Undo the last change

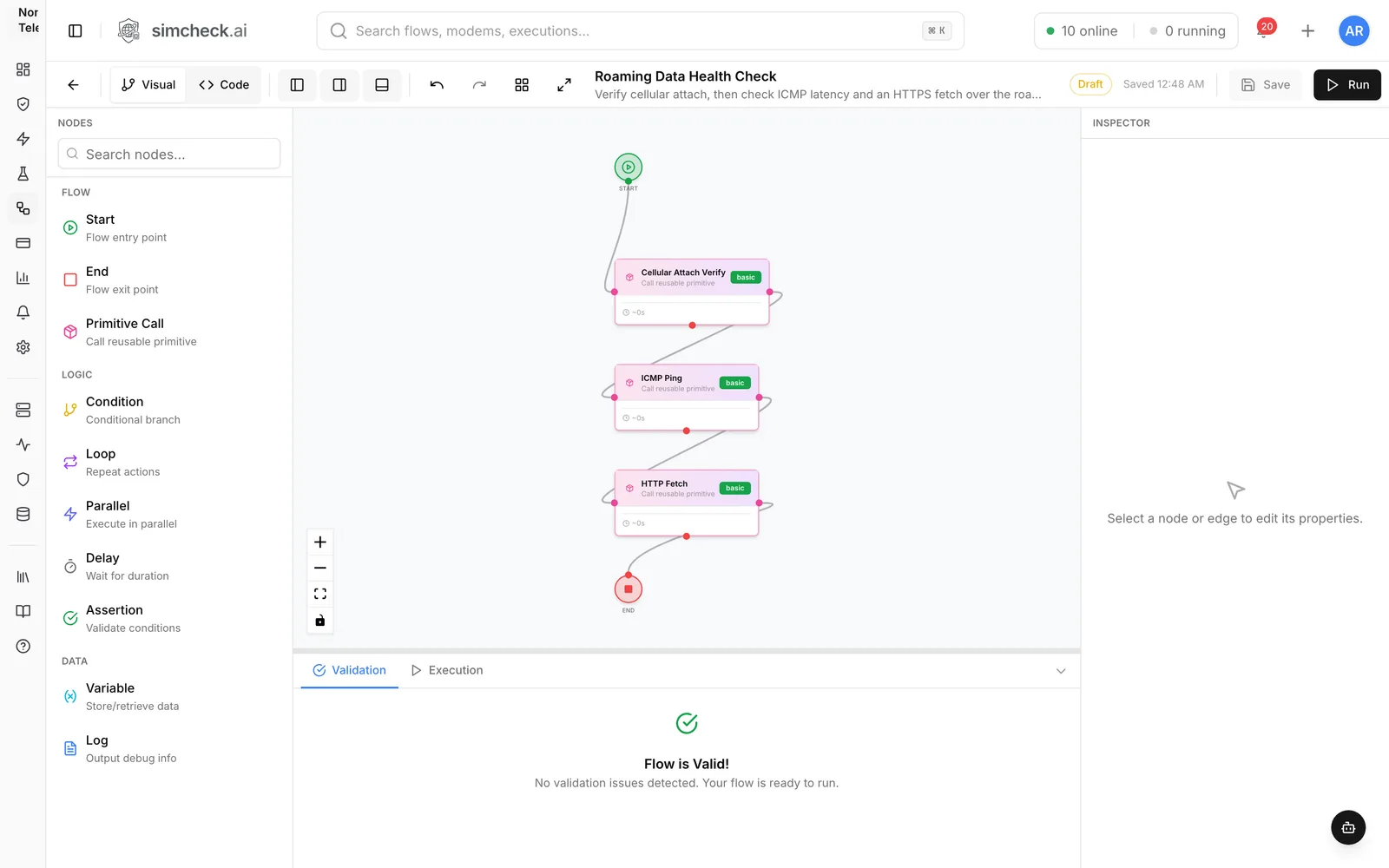[x=437, y=85]
